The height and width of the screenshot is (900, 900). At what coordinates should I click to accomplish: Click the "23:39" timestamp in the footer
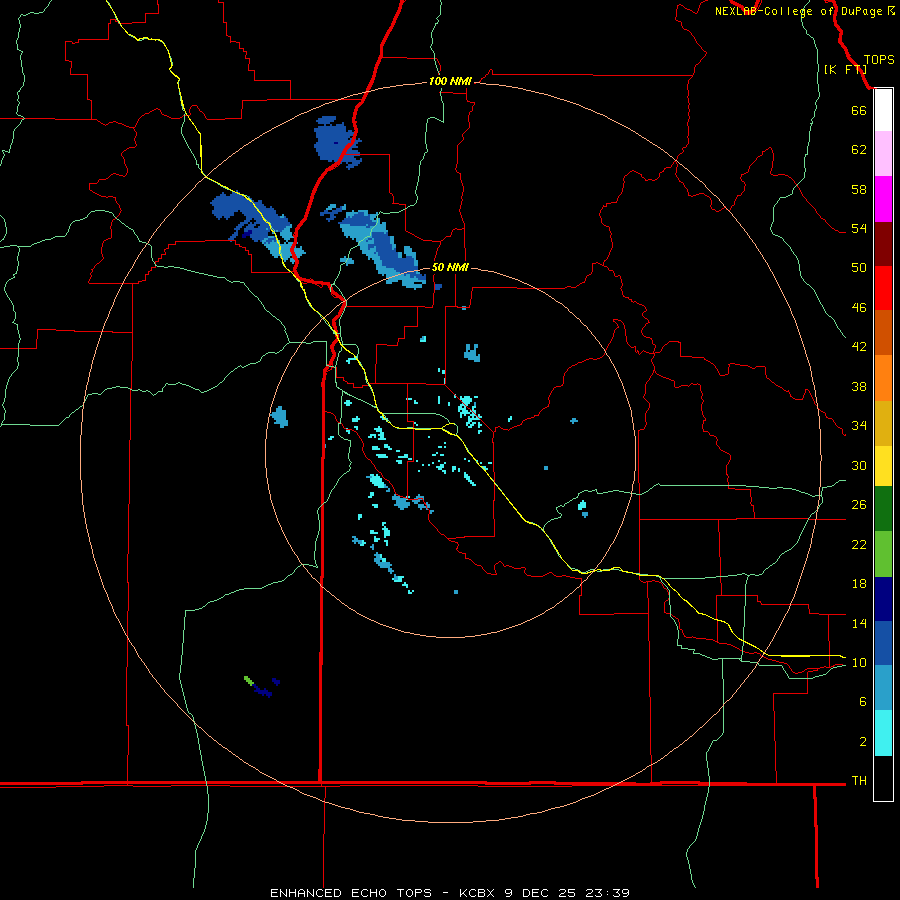(x=607, y=893)
